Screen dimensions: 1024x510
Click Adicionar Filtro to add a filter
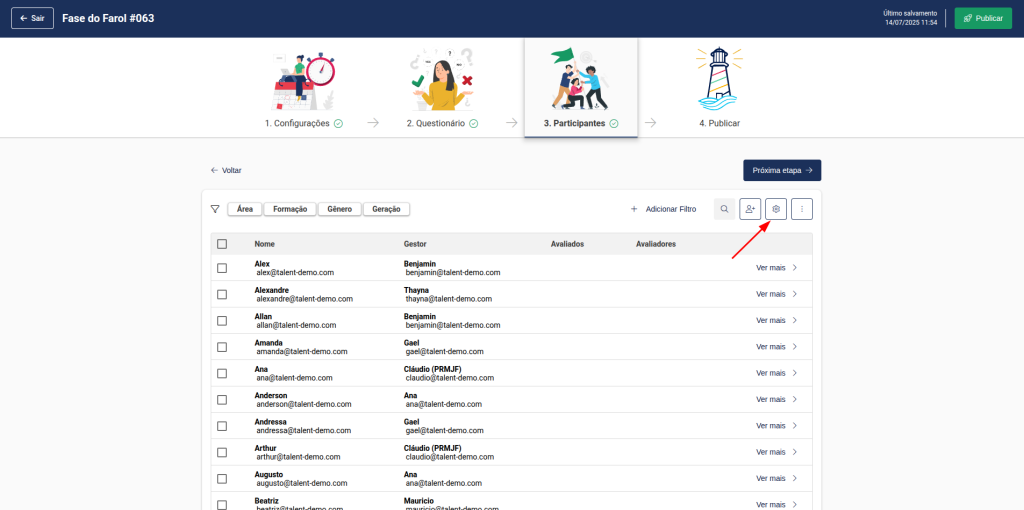pos(663,209)
